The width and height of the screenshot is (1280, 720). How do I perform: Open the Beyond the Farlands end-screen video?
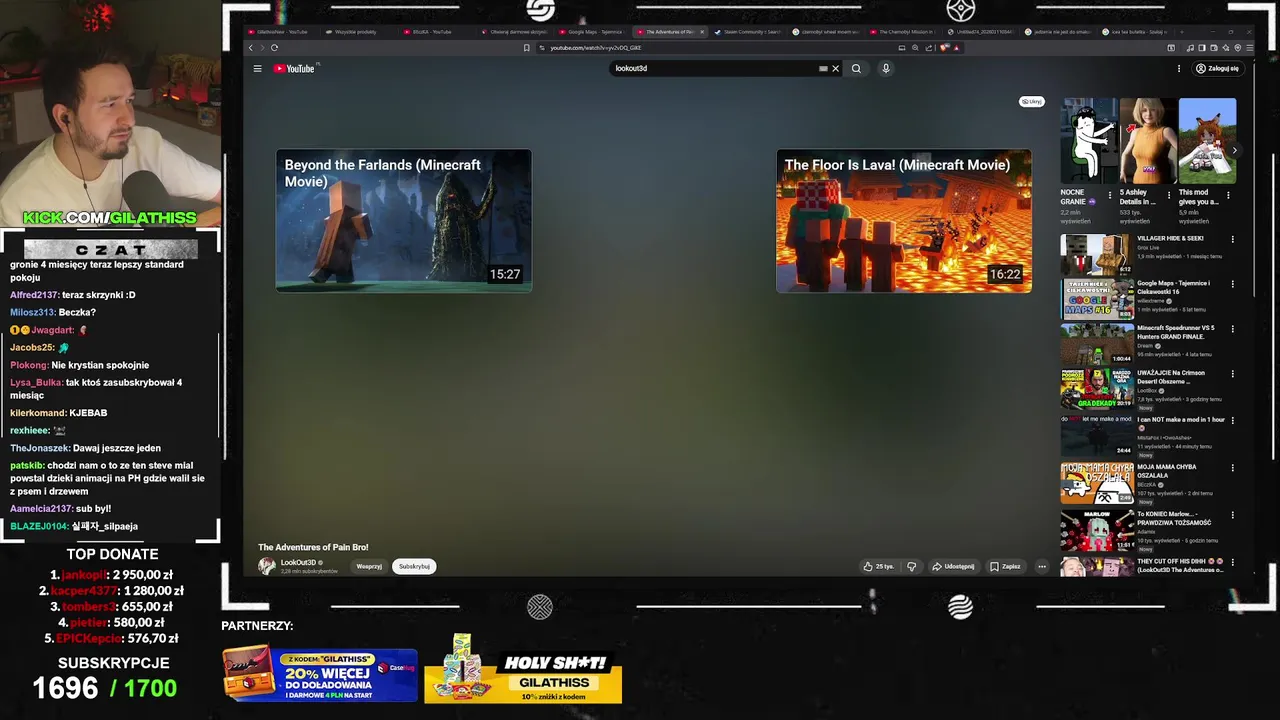click(x=404, y=221)
